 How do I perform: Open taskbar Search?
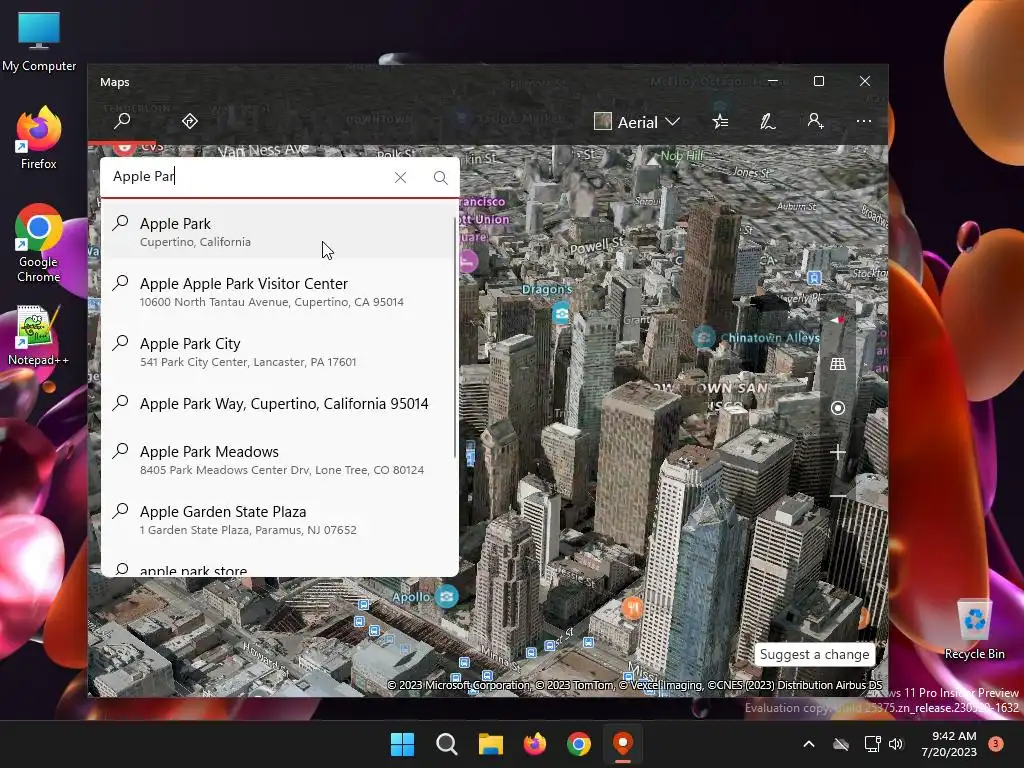(x=447, y=744)
